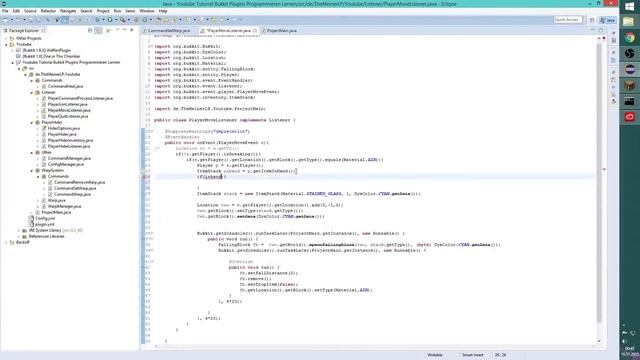Click the red recorder taskbar icon
Image resolution: width=640 pixels, height=360 pixels.
(x=629, y=117)
